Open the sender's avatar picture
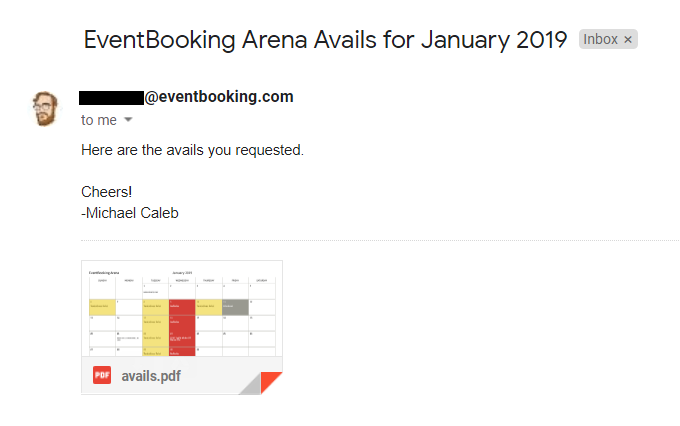The height and width of the screenshot is (426, 680). tap(45, 108)
